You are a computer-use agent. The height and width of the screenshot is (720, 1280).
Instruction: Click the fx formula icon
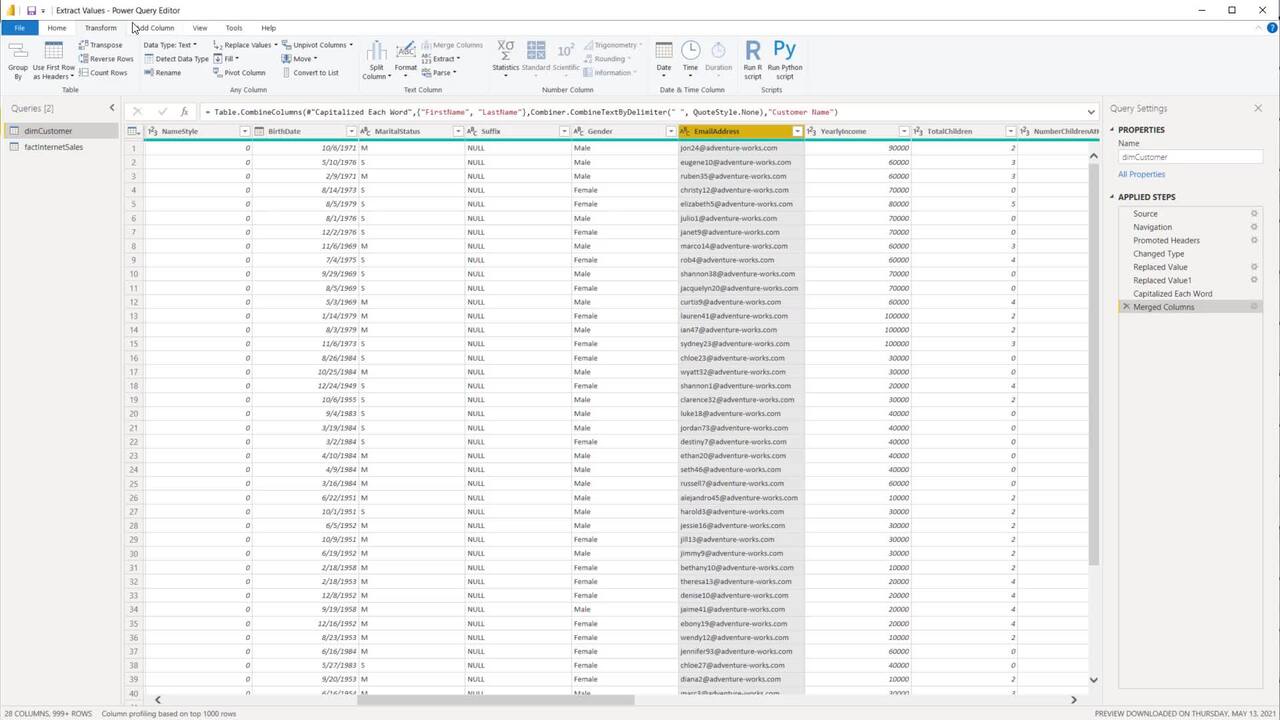pos(184,112)
